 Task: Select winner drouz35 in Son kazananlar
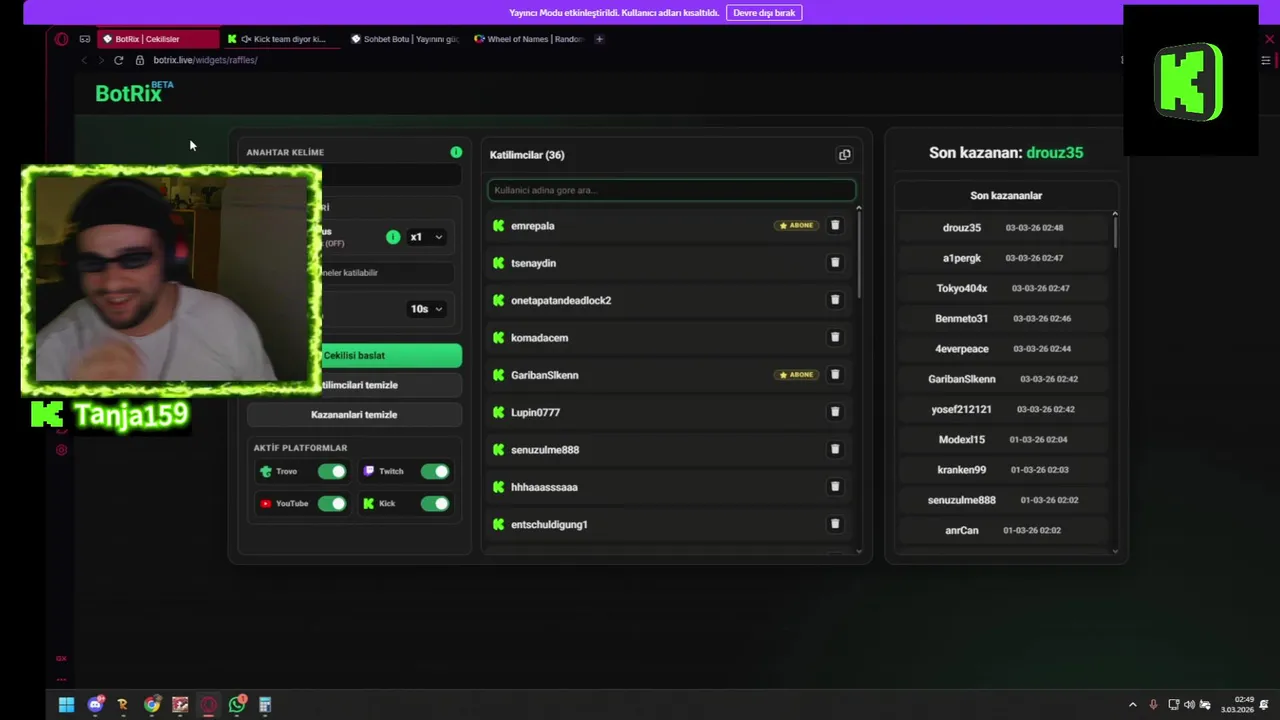[x=1003, y=228]
